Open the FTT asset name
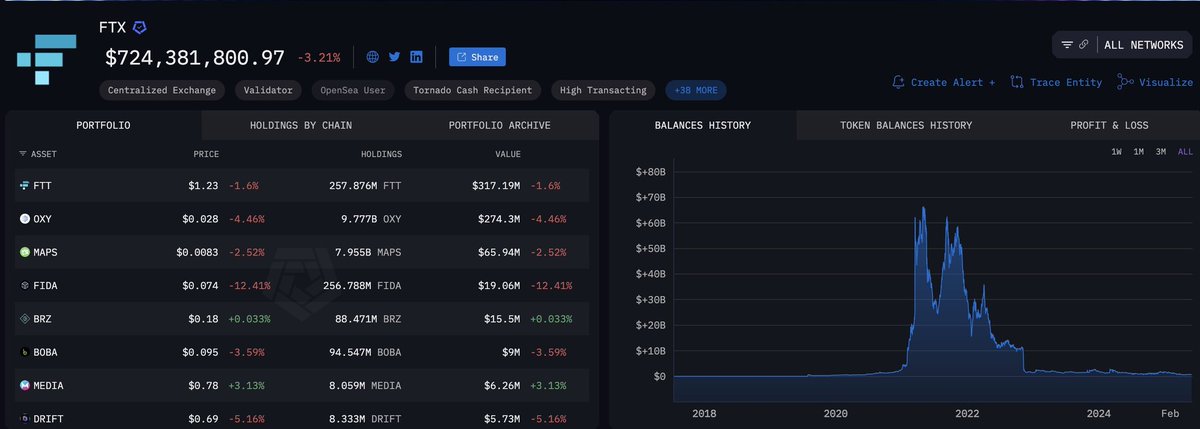Screen dimensions: 1200x429 click(x=43, y=186)
